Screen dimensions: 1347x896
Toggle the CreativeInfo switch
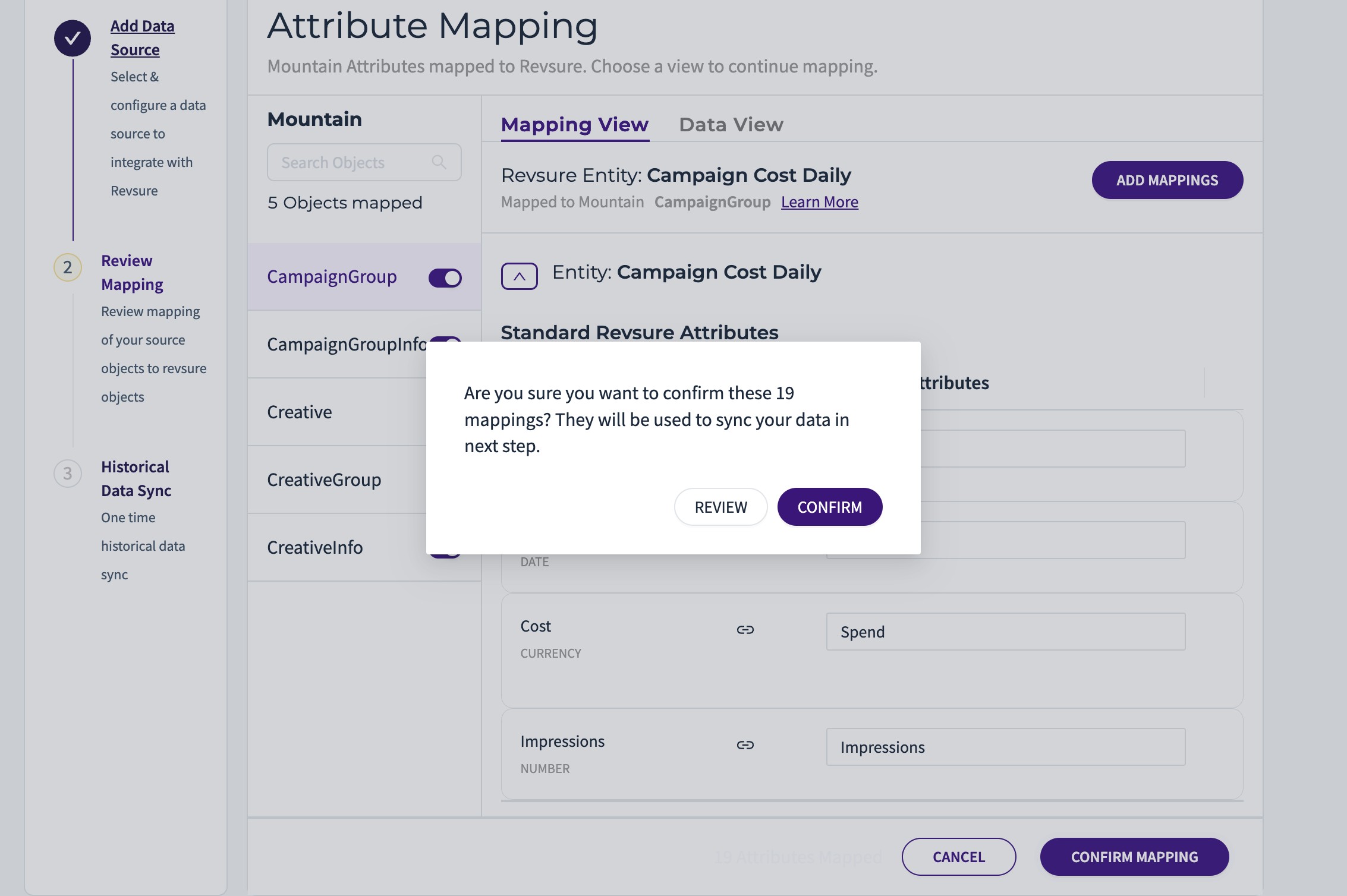point(445,556)
